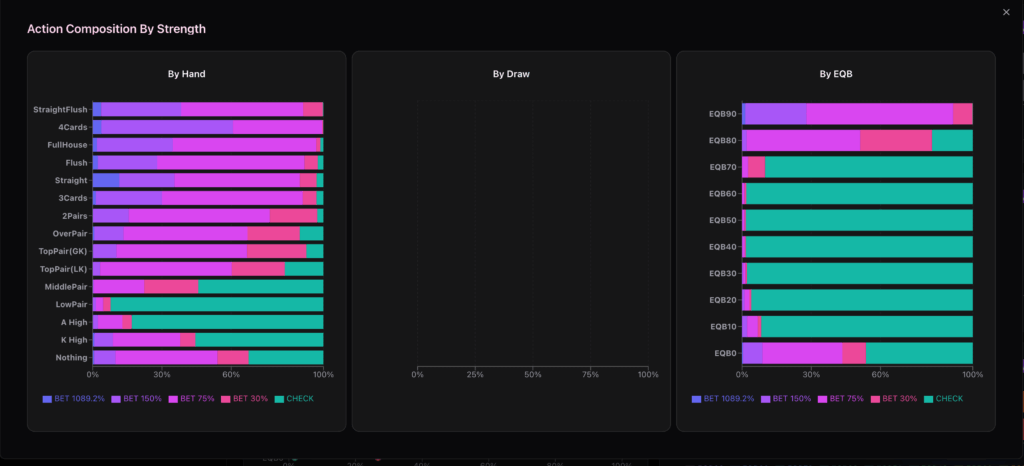Select teal CHECK segment of Nothing bar
The width and height of the screenshot is (1024, 466).
[285, 357]
